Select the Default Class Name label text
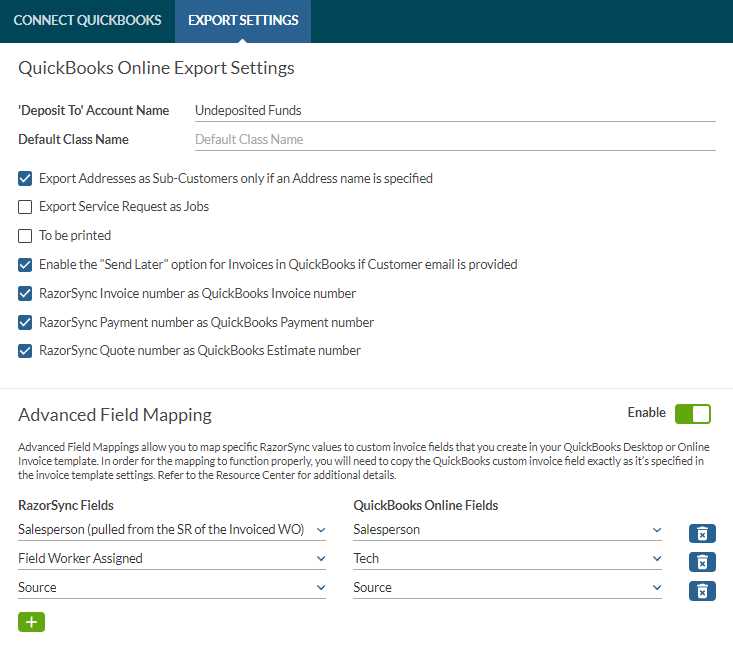This screenshot has height=651, width=733. pyautogui.click(x=73, y=139)
